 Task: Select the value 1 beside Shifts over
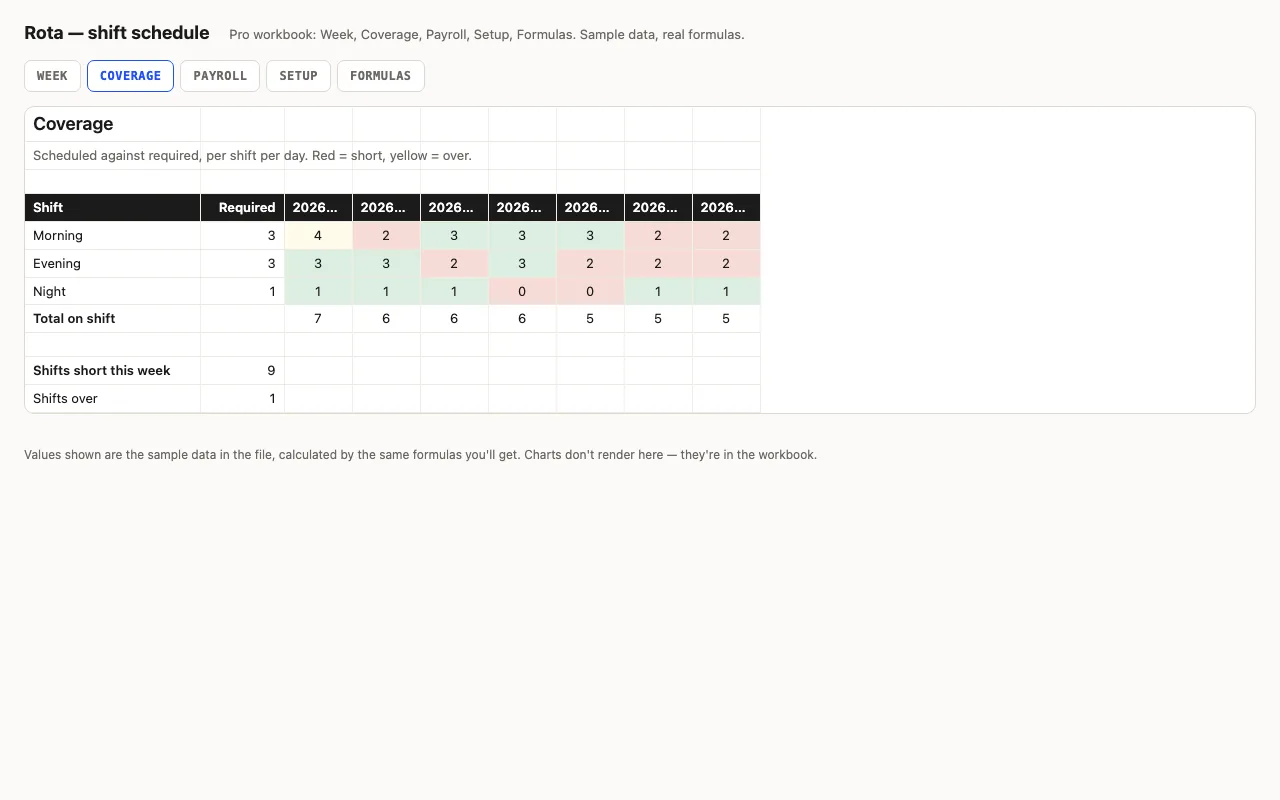243,398
